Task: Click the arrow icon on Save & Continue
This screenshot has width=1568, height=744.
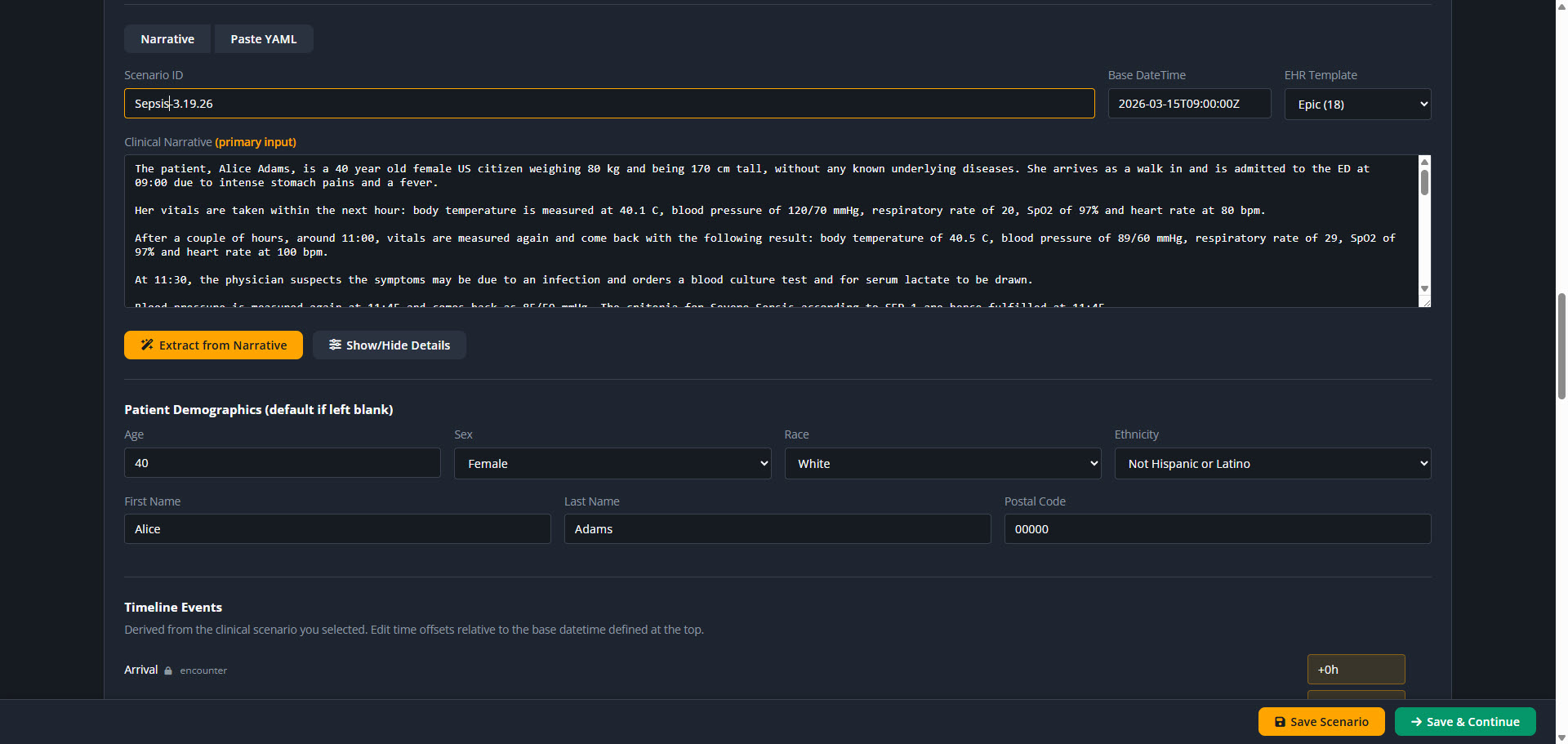Action: coord(1416,722)
